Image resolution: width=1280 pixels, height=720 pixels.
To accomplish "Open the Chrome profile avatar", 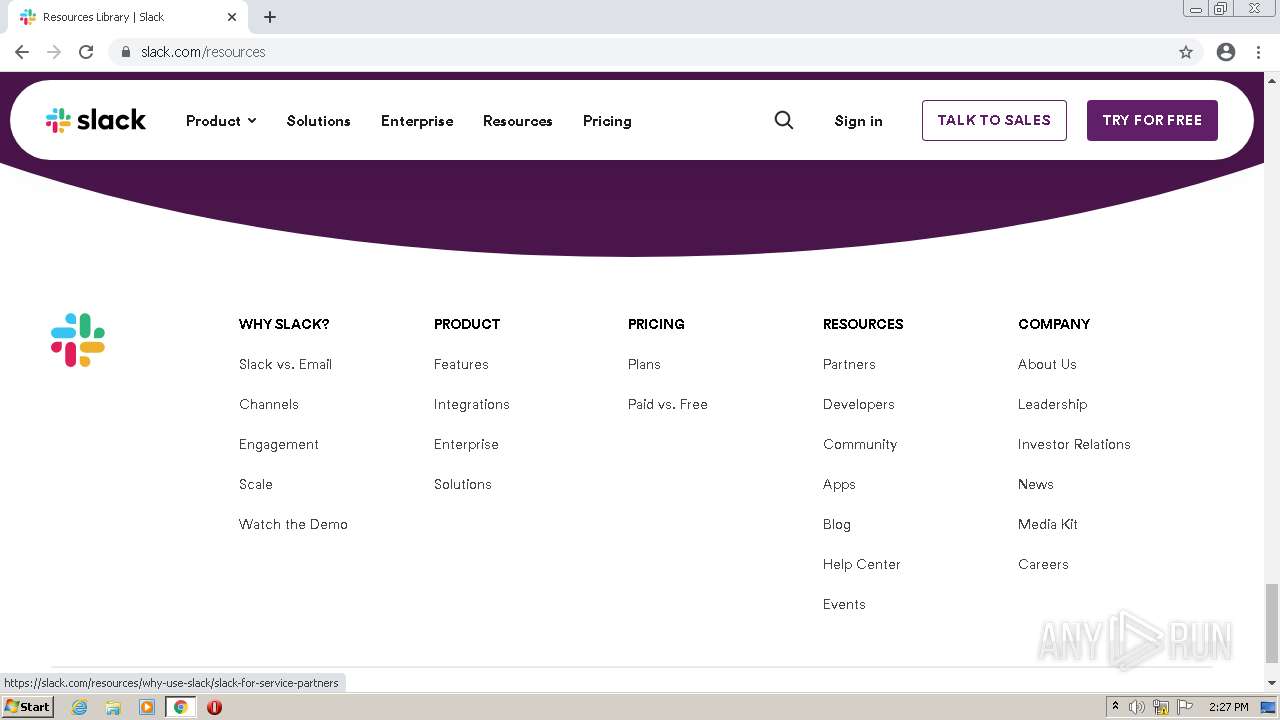I will tap(1226, 52).
